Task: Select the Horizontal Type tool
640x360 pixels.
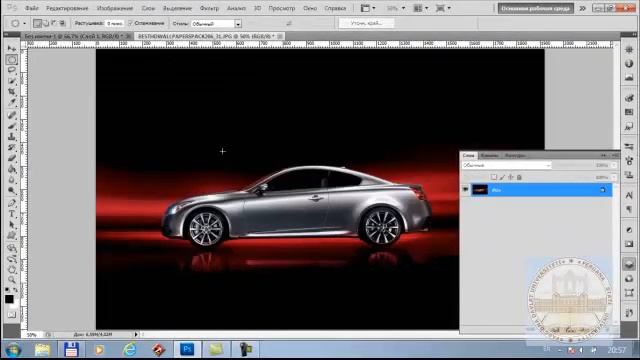Action: pos(12,214)
